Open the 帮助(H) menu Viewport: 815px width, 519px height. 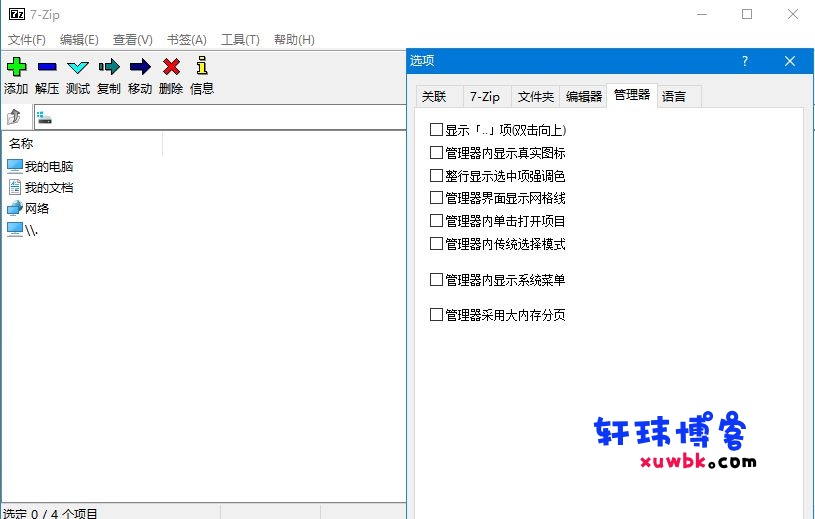tap(294, 40)
